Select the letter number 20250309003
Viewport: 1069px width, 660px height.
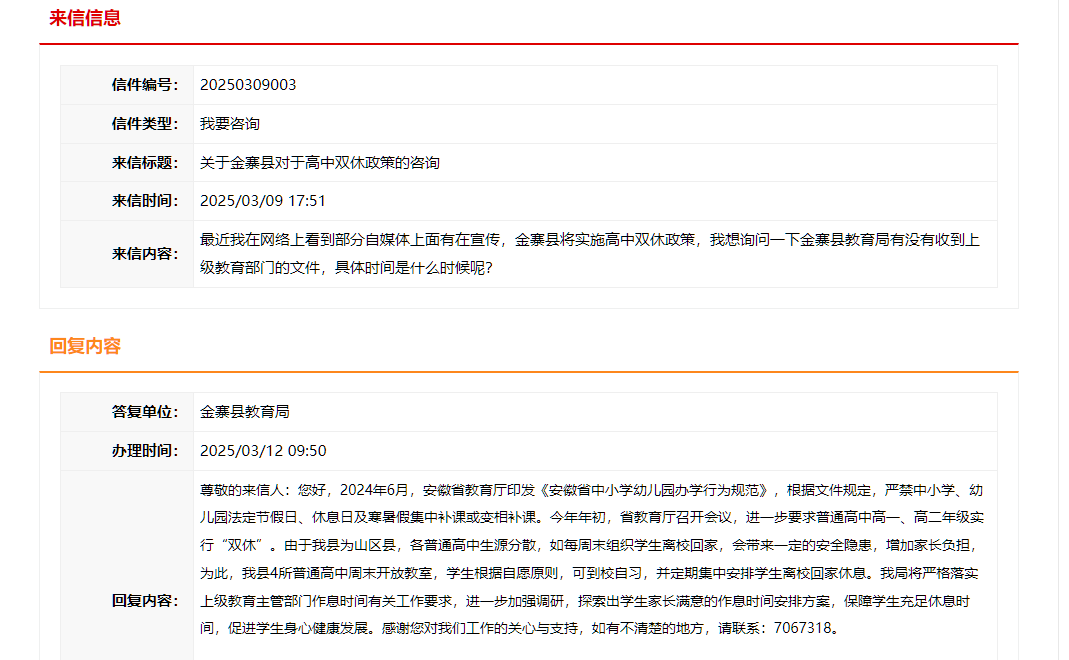(248, 85)
